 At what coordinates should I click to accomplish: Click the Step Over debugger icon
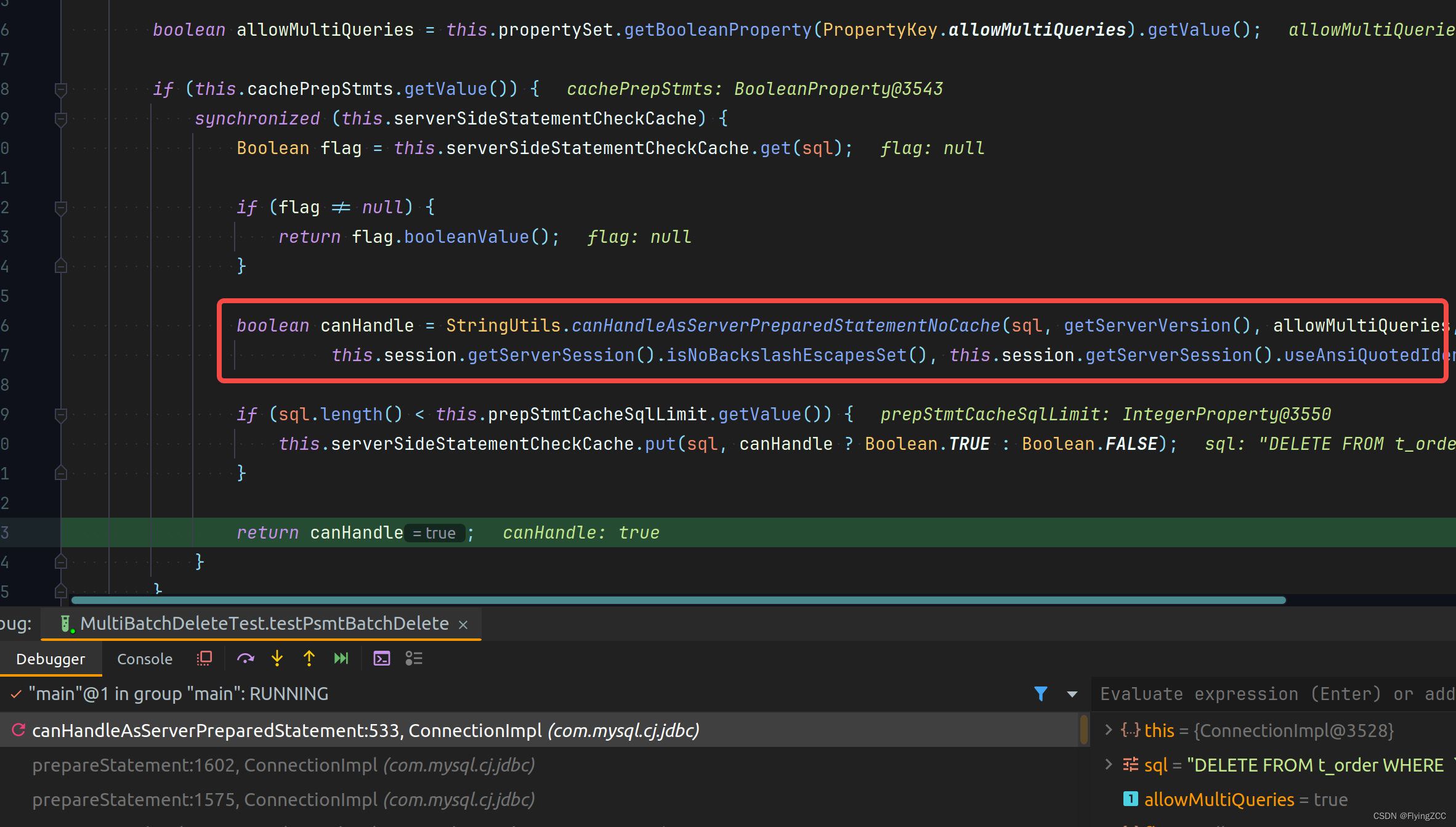click(x=245, y=659)
